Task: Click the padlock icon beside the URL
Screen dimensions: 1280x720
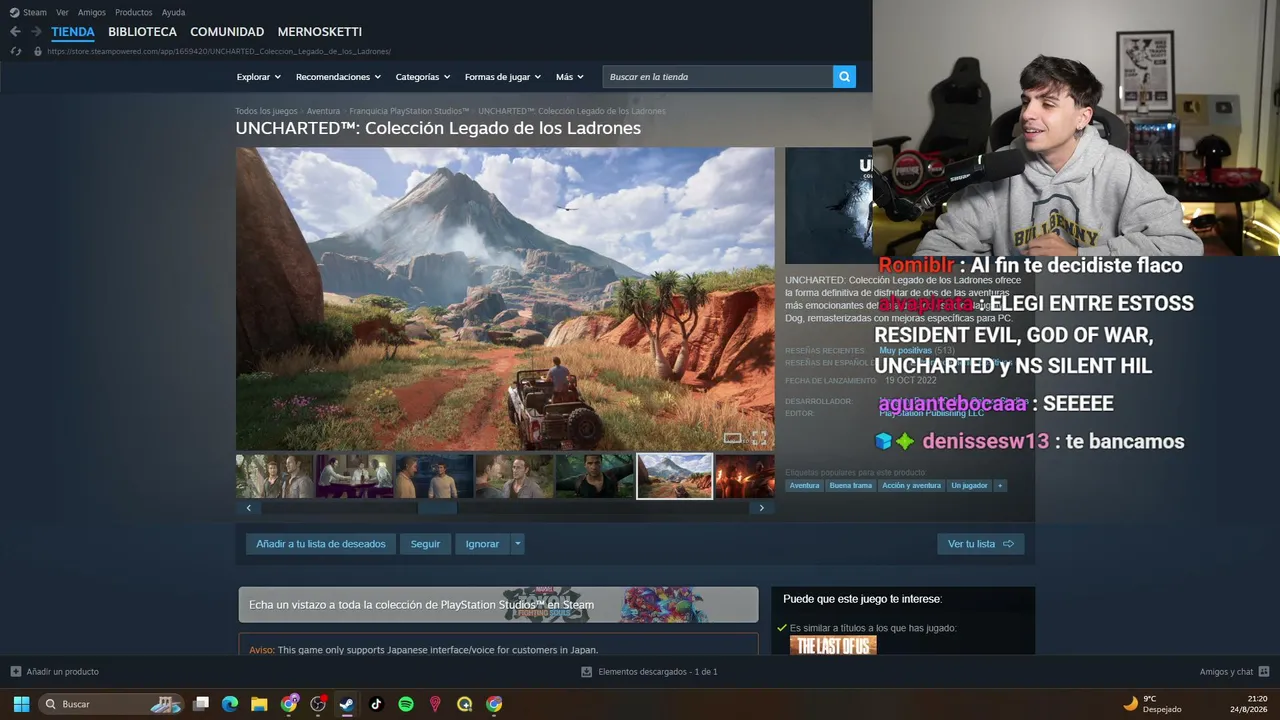Action: pyautogui.click(x=38, y=51)
